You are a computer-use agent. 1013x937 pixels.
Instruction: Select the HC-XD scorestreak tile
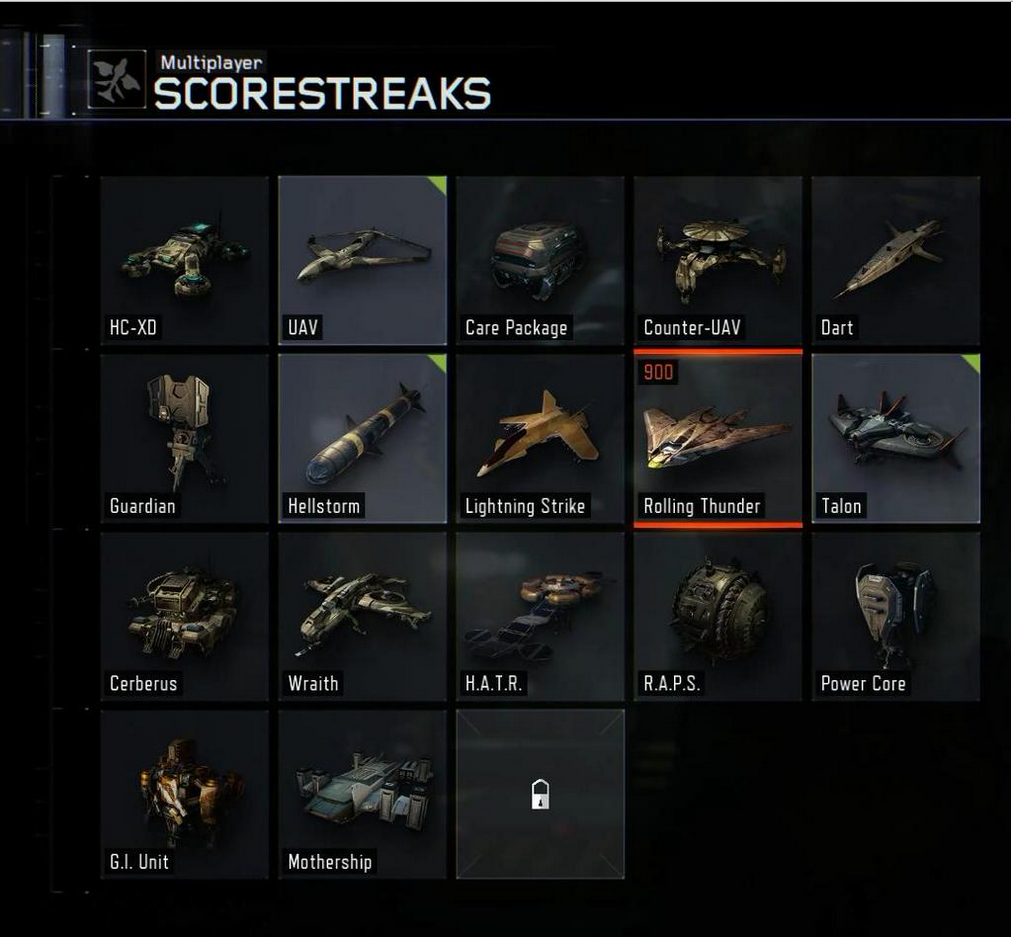click(x=185, y=260)
